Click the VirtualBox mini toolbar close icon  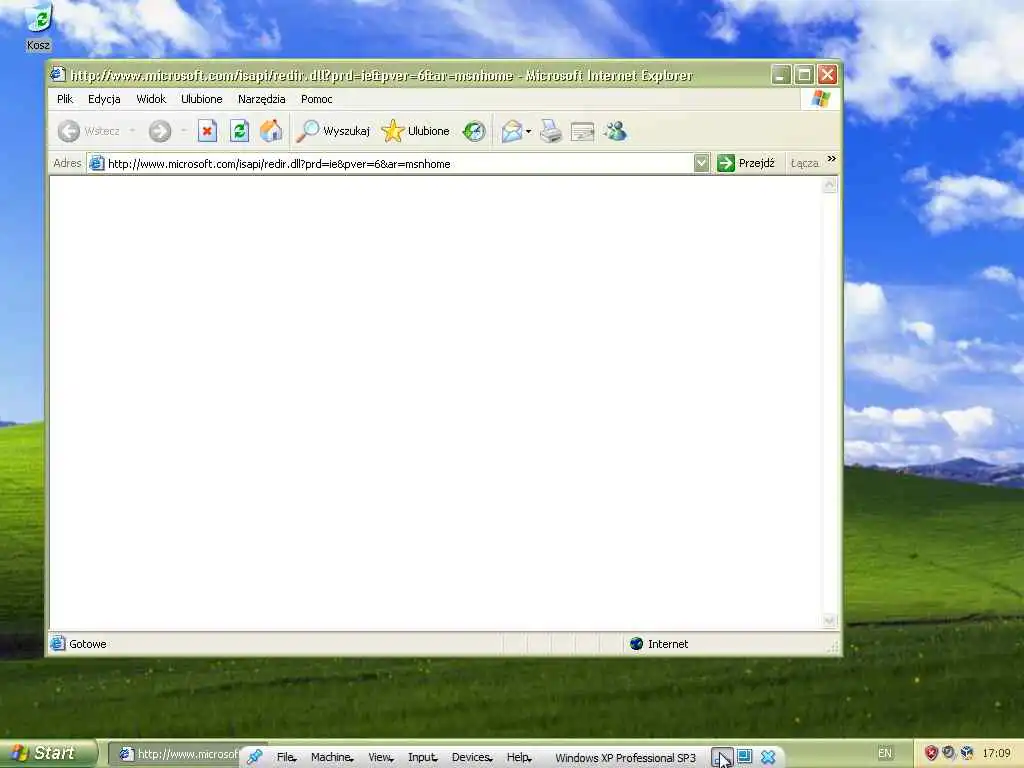coord(768,757)
